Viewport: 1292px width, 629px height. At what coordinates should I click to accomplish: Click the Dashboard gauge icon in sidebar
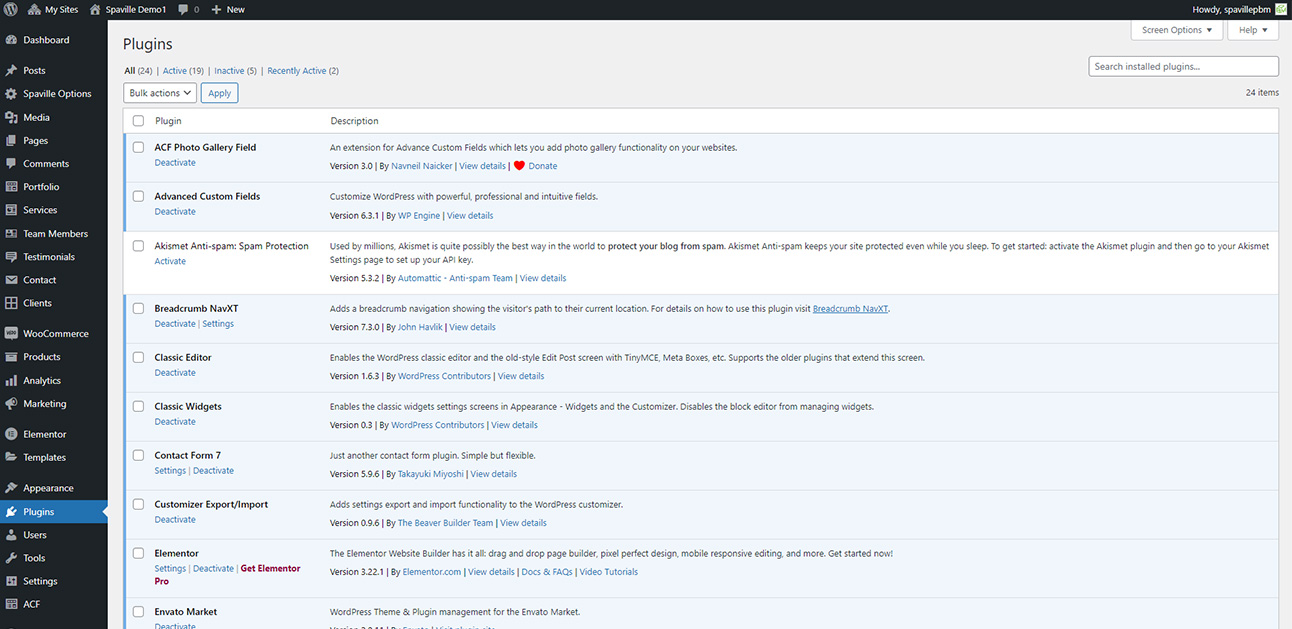[11, 40]
